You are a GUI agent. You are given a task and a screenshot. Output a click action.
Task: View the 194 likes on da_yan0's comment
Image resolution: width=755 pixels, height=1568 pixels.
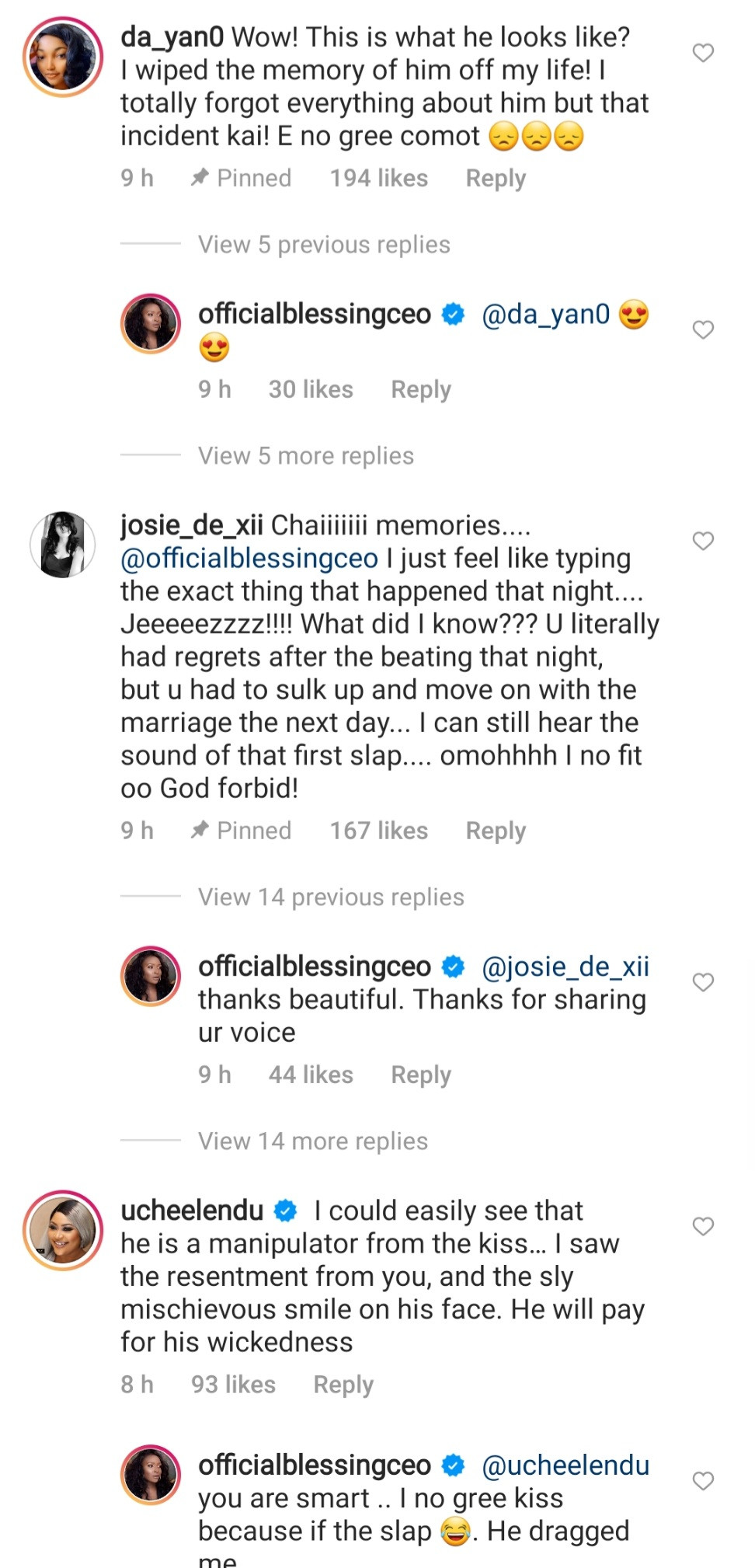click(379, 179)
